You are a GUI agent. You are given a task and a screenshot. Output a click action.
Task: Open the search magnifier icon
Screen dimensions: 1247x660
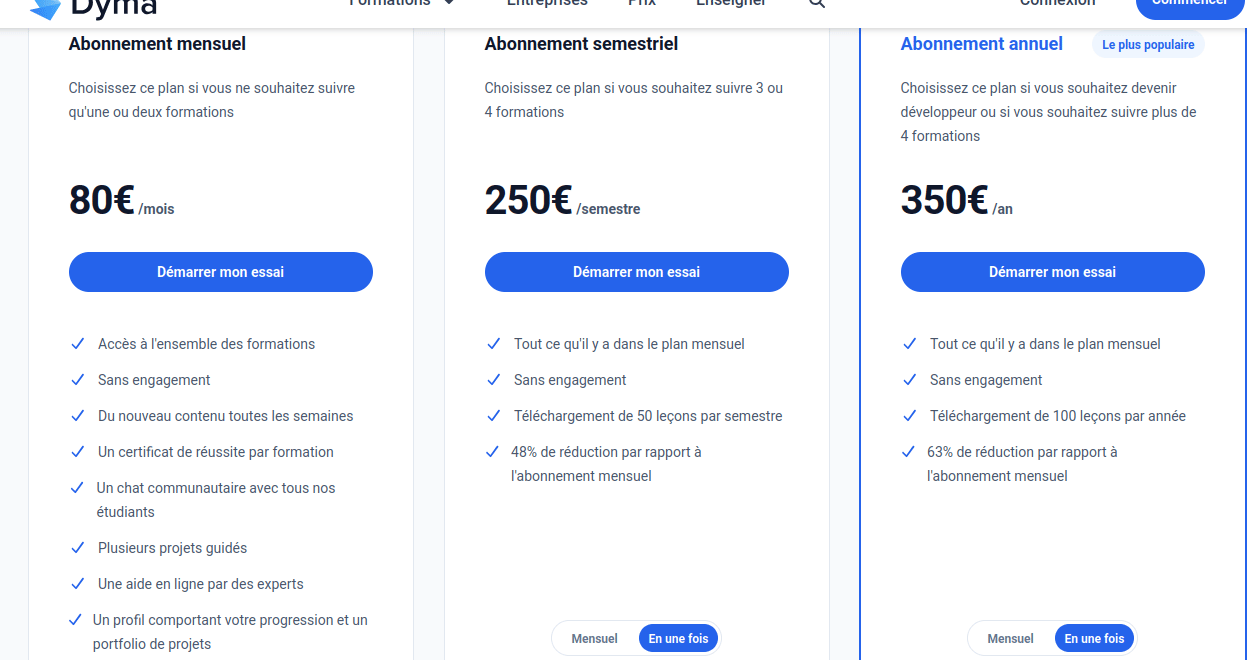pyautogui.click(x=817, y=3)
